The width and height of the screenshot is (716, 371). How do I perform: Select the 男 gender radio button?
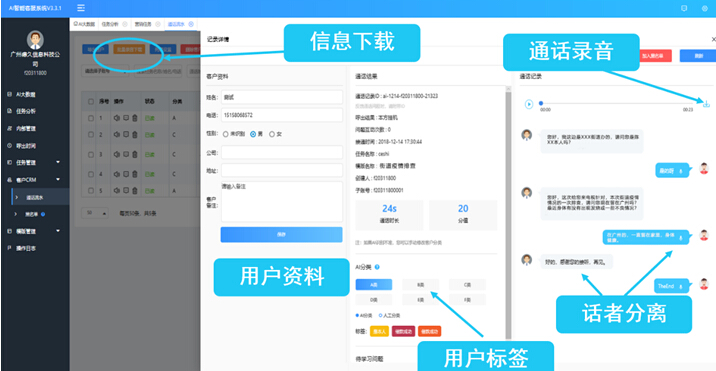click(x=253, y=134)
